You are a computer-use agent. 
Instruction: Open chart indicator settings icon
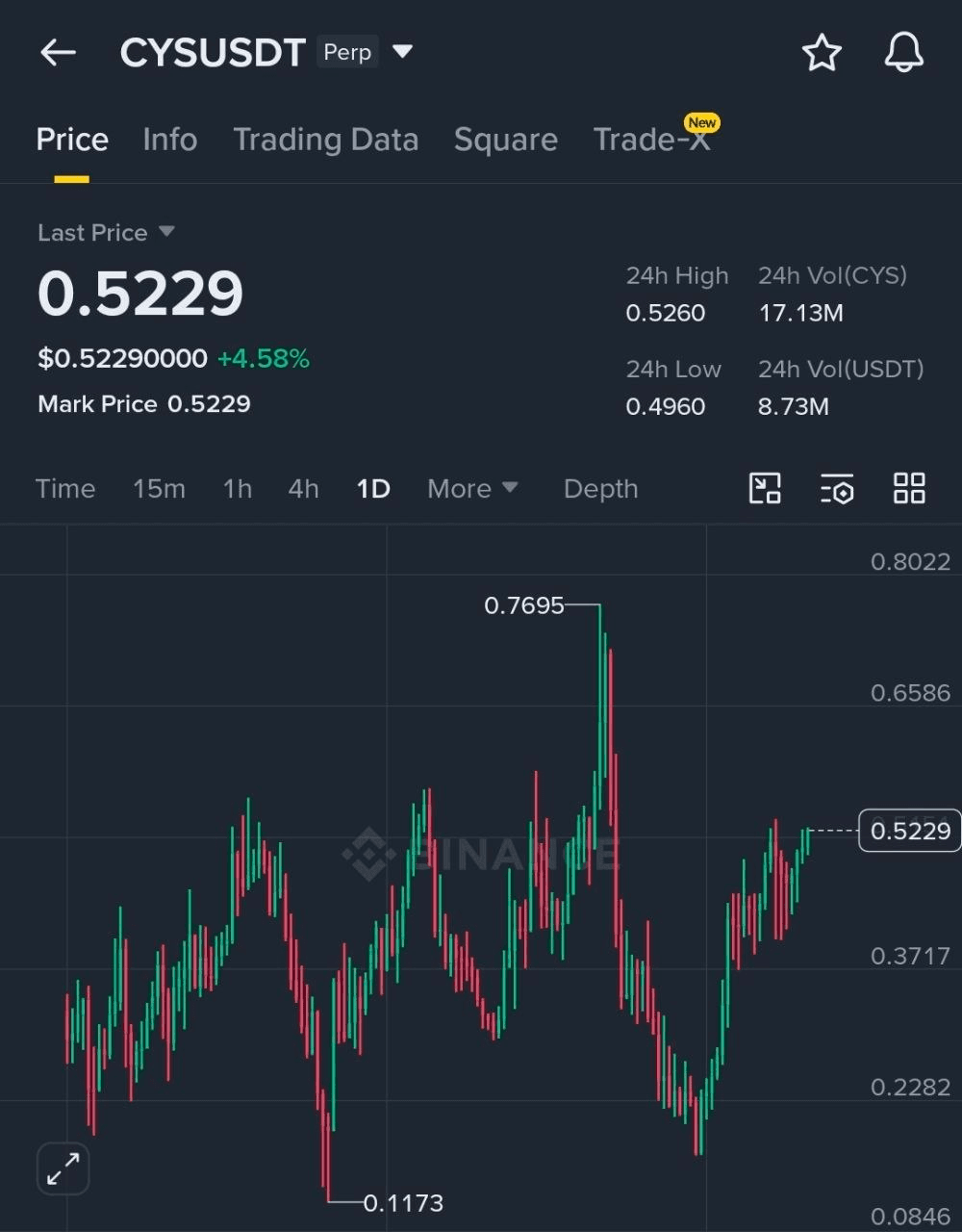coord(837,489)
